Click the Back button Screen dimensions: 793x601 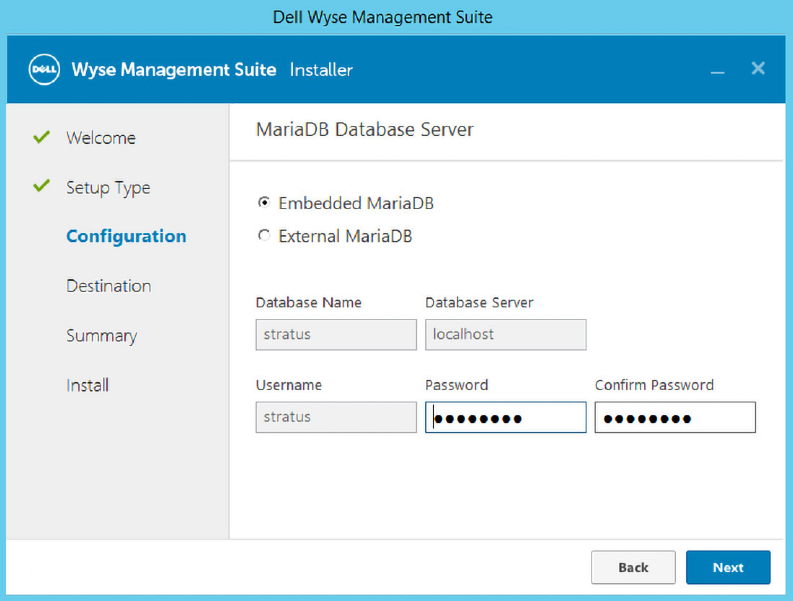point(633,567)
